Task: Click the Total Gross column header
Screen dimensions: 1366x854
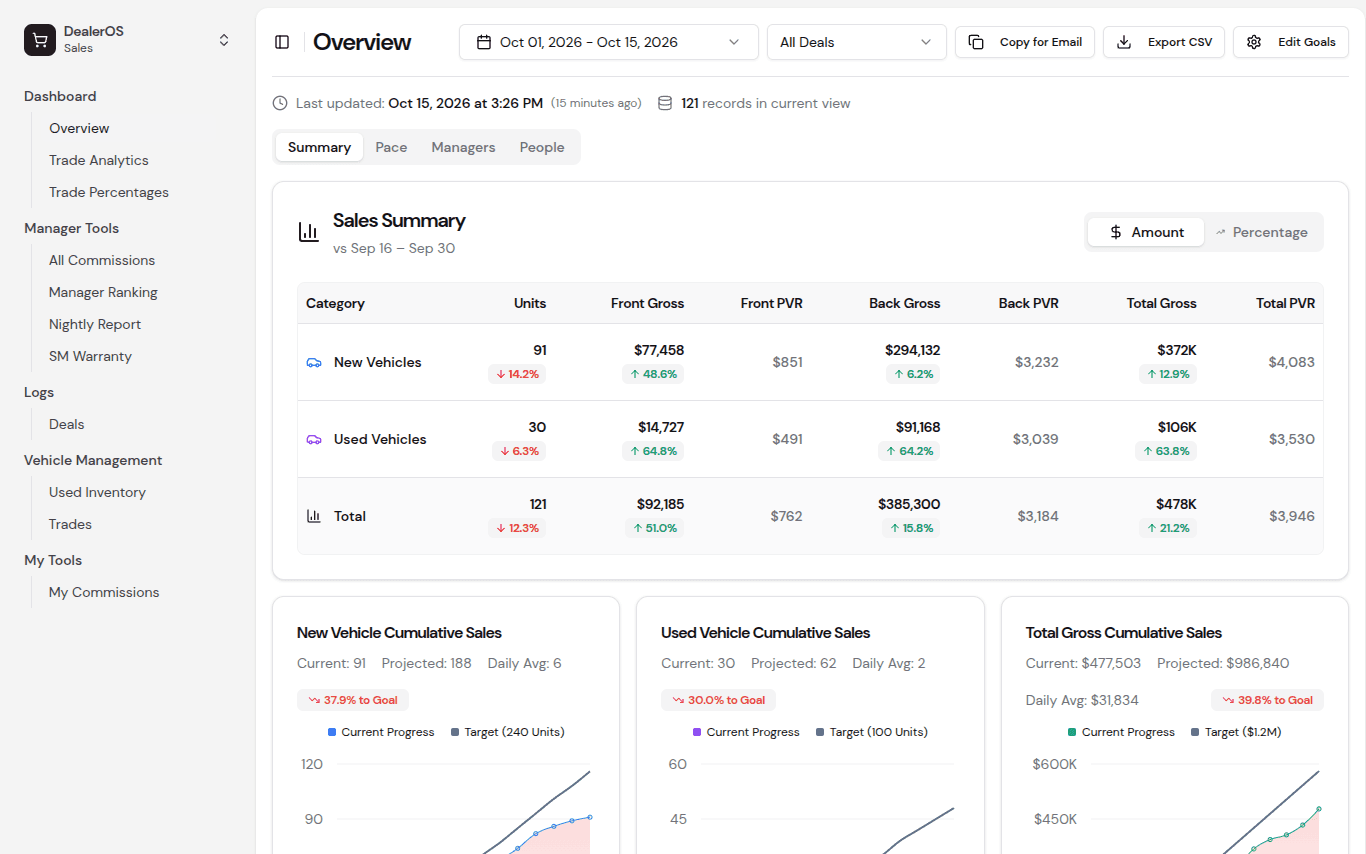Action: pos(1161,303)
